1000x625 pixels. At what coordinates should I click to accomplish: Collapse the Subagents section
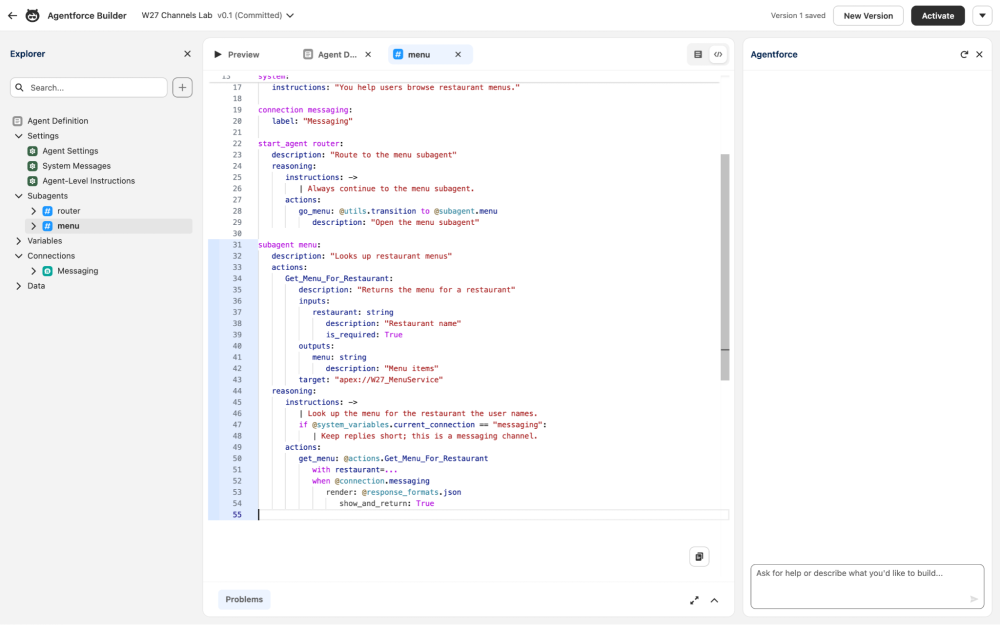coord(18,196)
